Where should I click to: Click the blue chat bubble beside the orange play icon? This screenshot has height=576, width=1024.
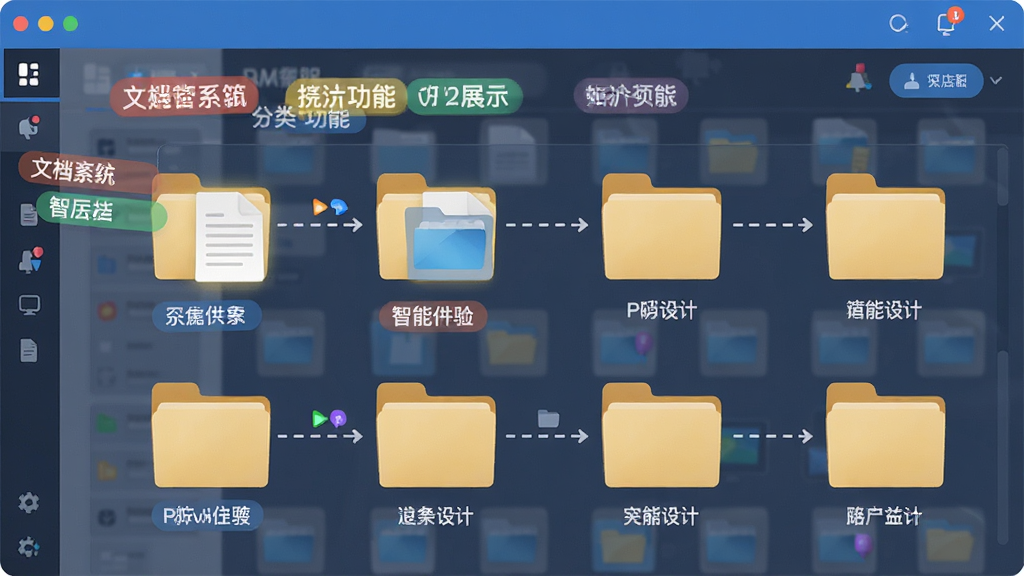pyautogui.click(x=338, y=207)
